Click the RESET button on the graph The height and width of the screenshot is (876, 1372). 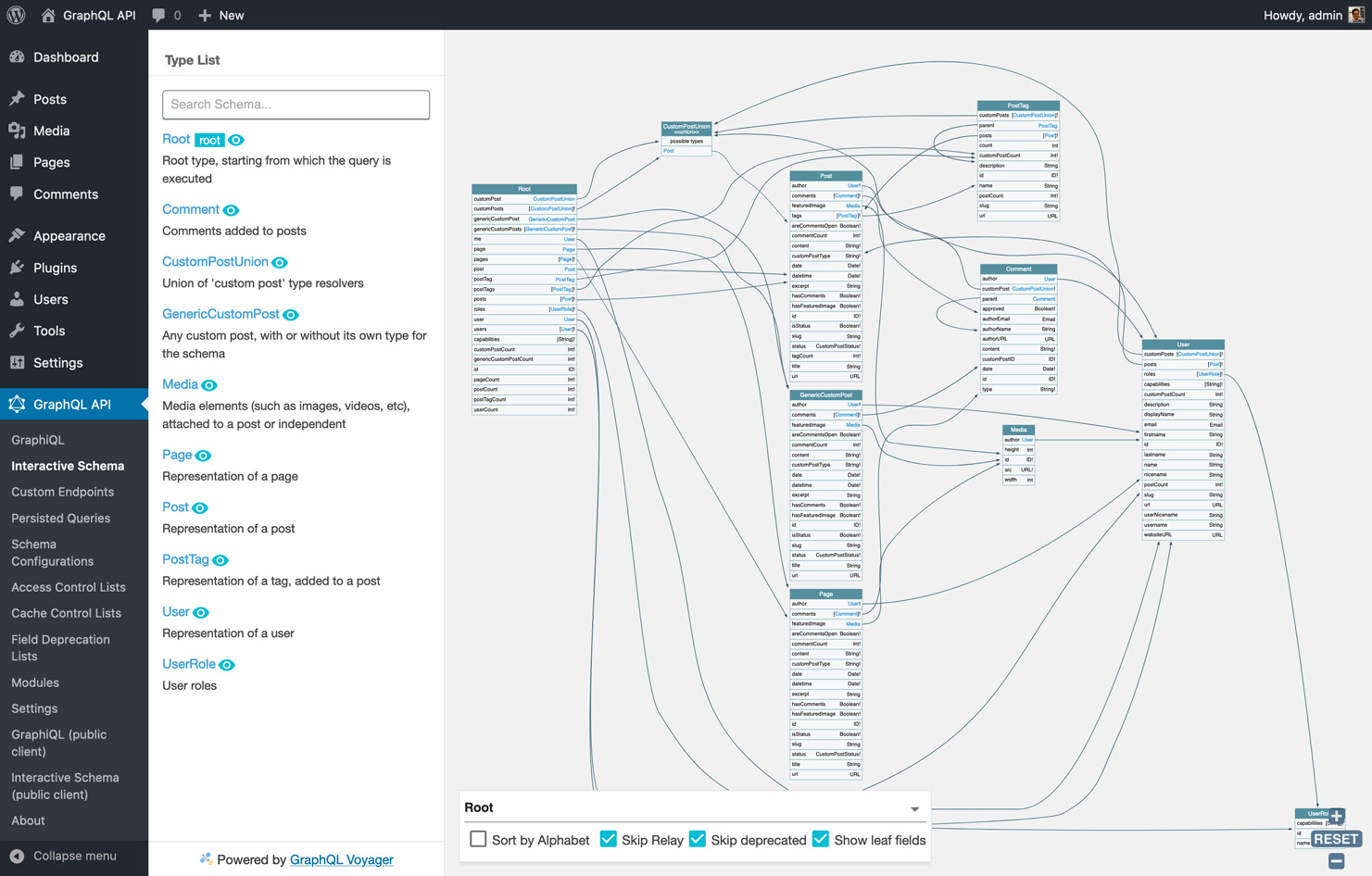tap(1336, 839)
